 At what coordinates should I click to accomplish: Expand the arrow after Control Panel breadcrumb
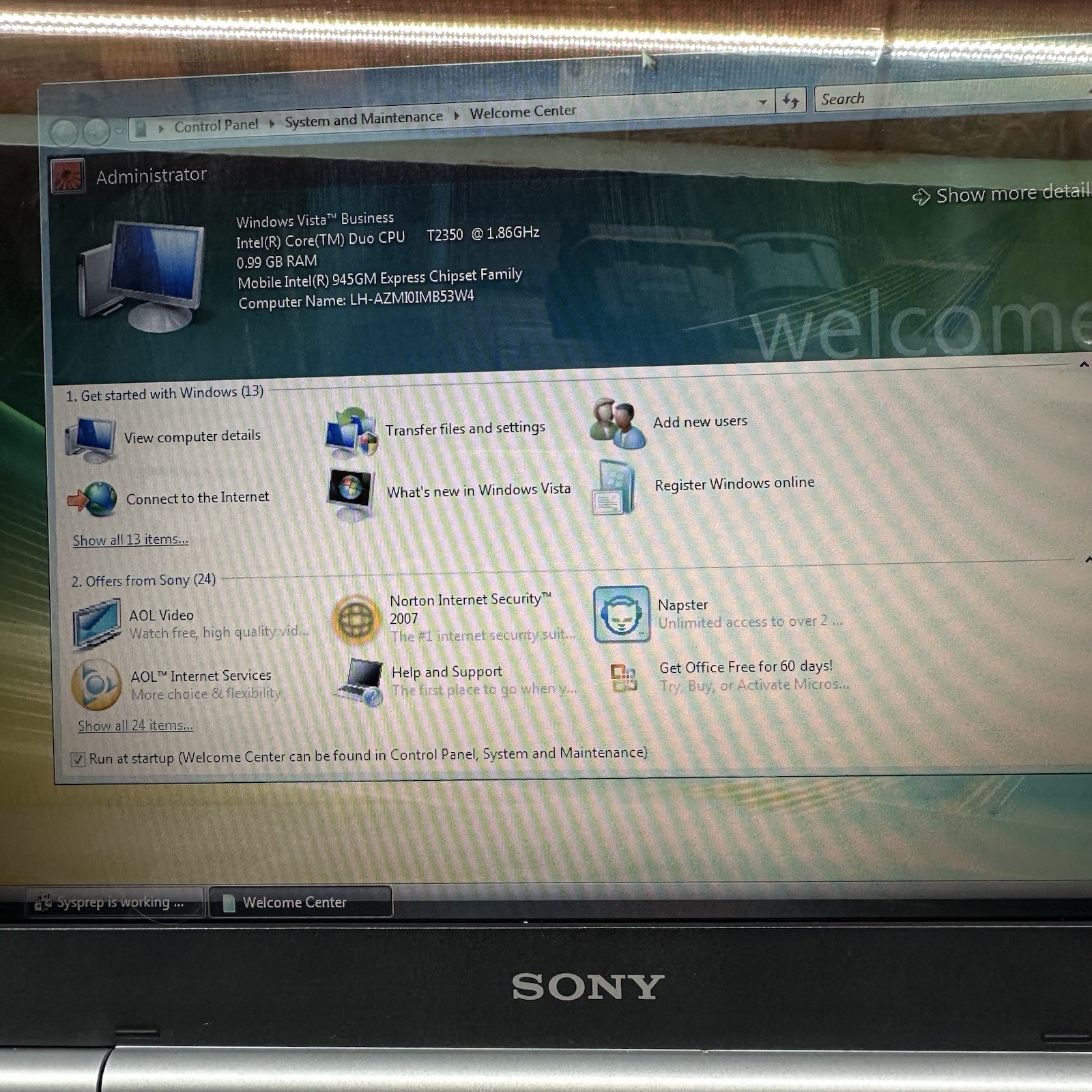[x=272, y=123]
